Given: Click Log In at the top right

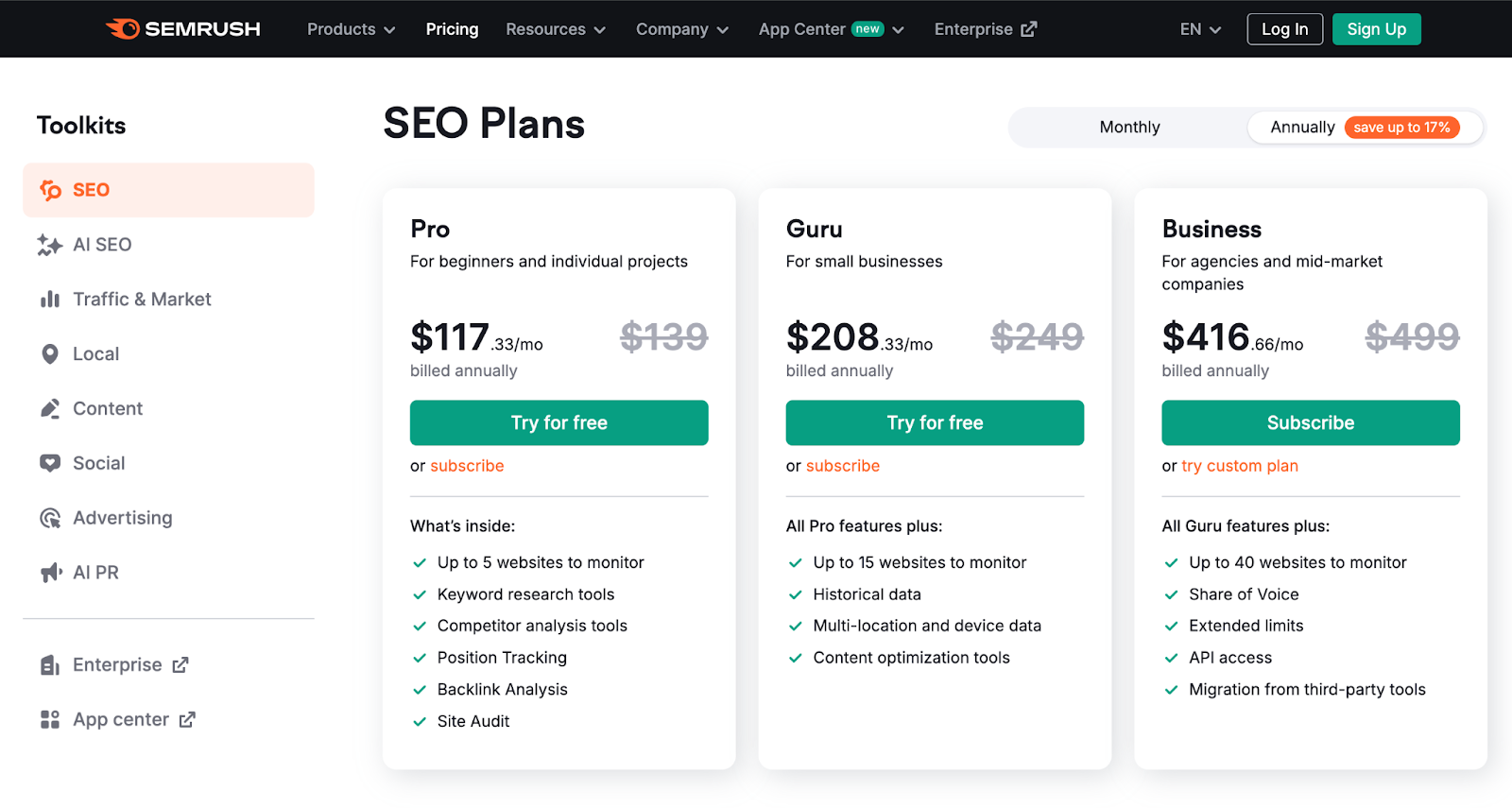Looking at the screenshot, I should pos(1283,29).
